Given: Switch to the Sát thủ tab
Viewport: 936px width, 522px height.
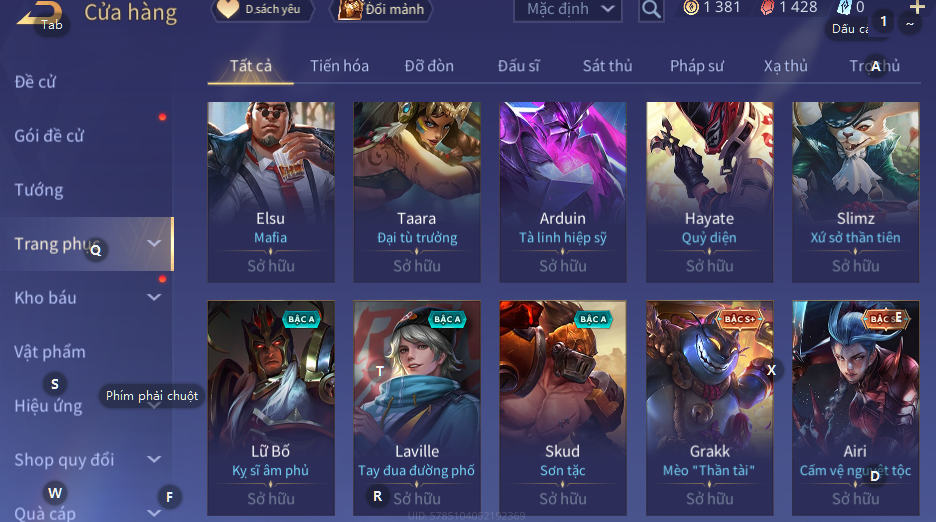Looking at the screenshot, I should (x=607, y=66).
